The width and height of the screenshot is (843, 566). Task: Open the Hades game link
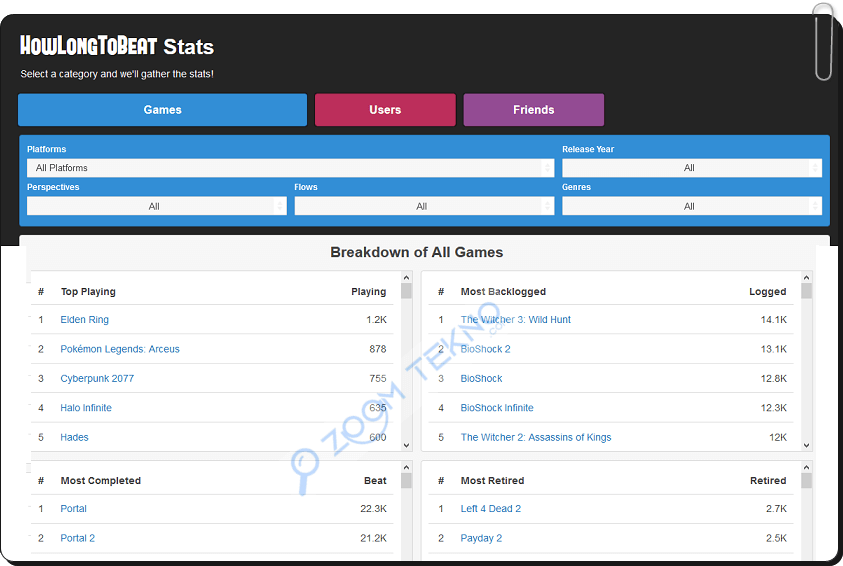tap(74, 437)
